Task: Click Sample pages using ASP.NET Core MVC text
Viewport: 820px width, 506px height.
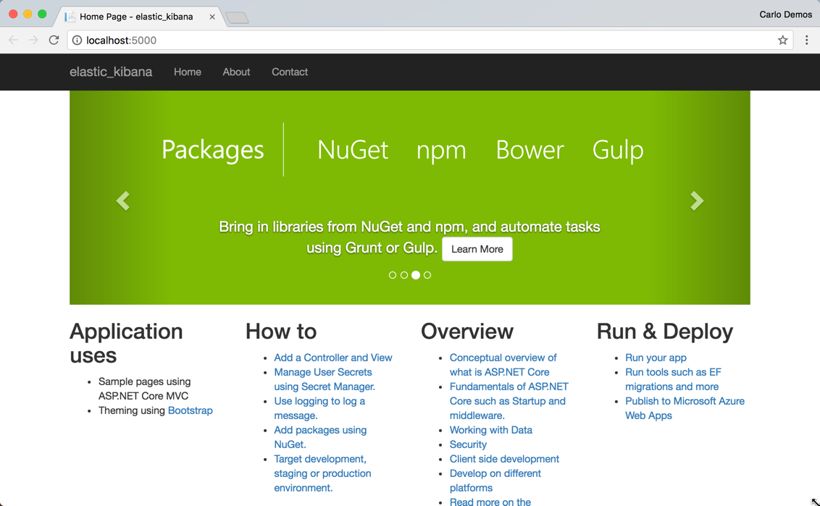Action: point(144,389)
